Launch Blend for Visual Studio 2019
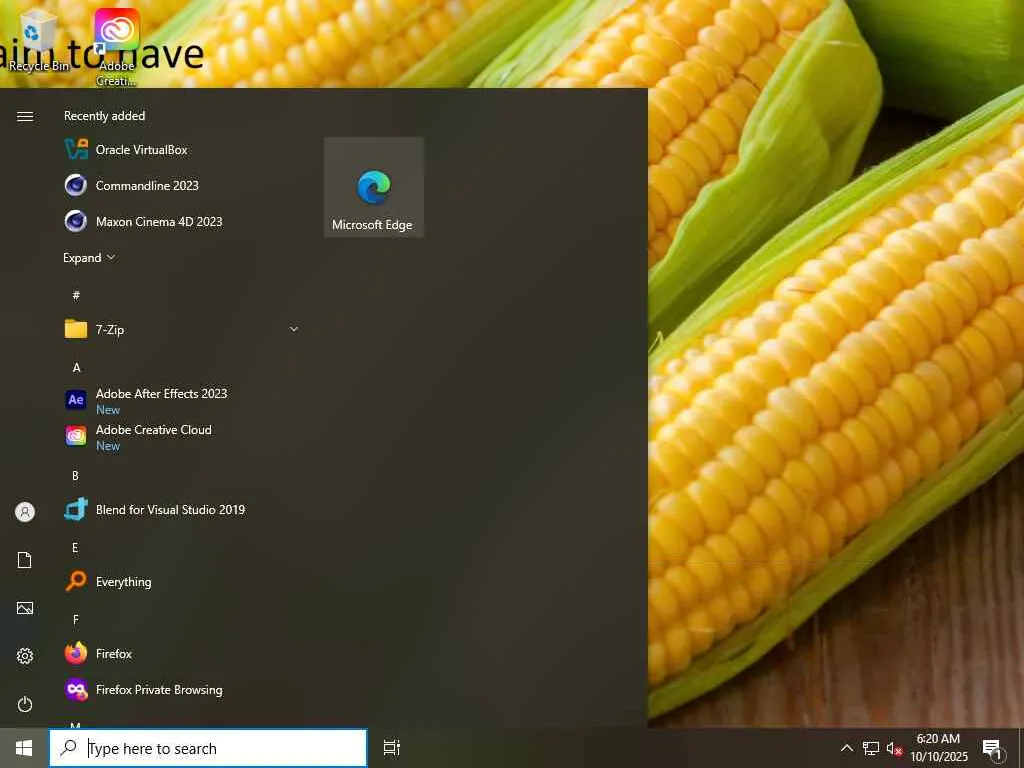The width and height of the screenshot is (1024, 768). [x=182, y=509]
